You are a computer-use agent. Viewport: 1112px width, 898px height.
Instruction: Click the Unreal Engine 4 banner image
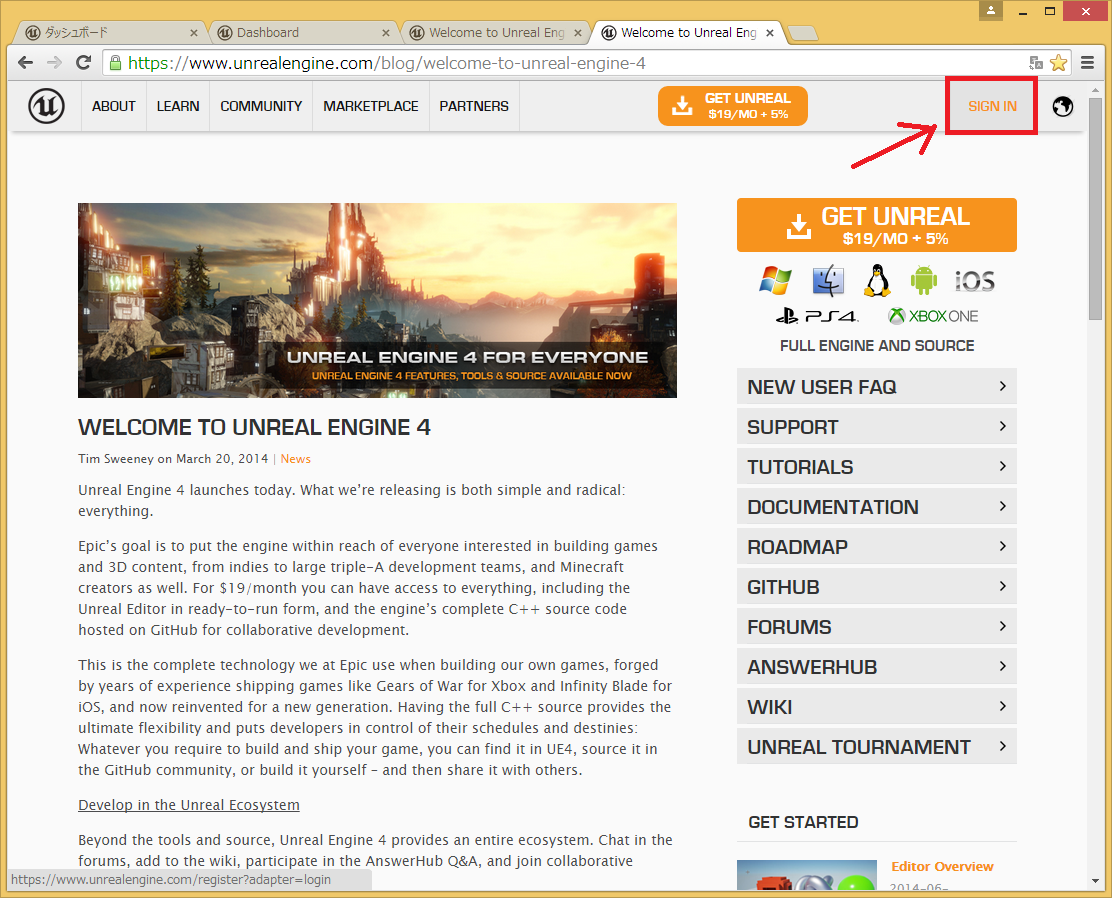[377, 300]
